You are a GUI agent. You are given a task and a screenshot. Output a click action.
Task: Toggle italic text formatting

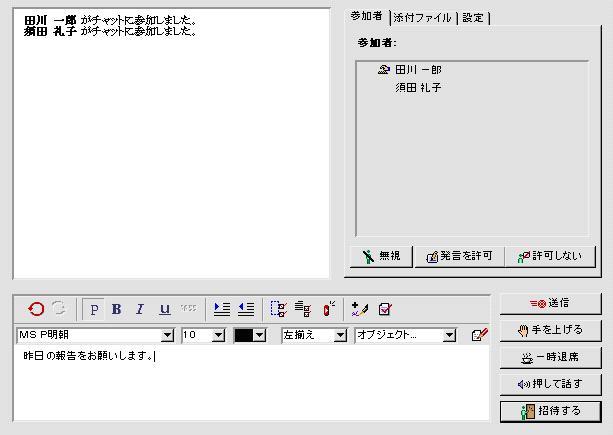pyautogui.click(x=140, y=309)
